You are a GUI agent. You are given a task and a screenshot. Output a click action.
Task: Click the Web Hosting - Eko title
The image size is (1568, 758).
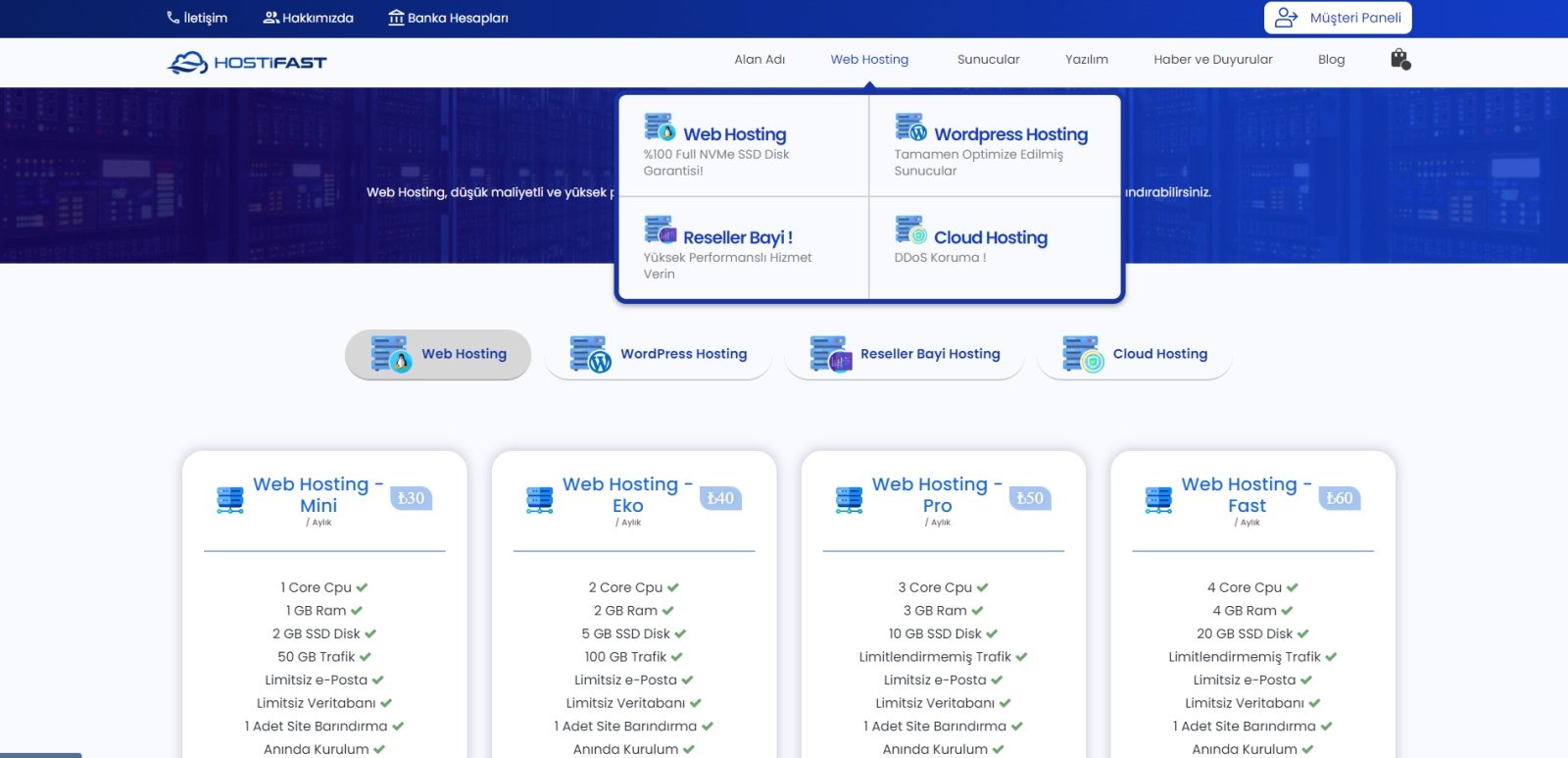628,495
